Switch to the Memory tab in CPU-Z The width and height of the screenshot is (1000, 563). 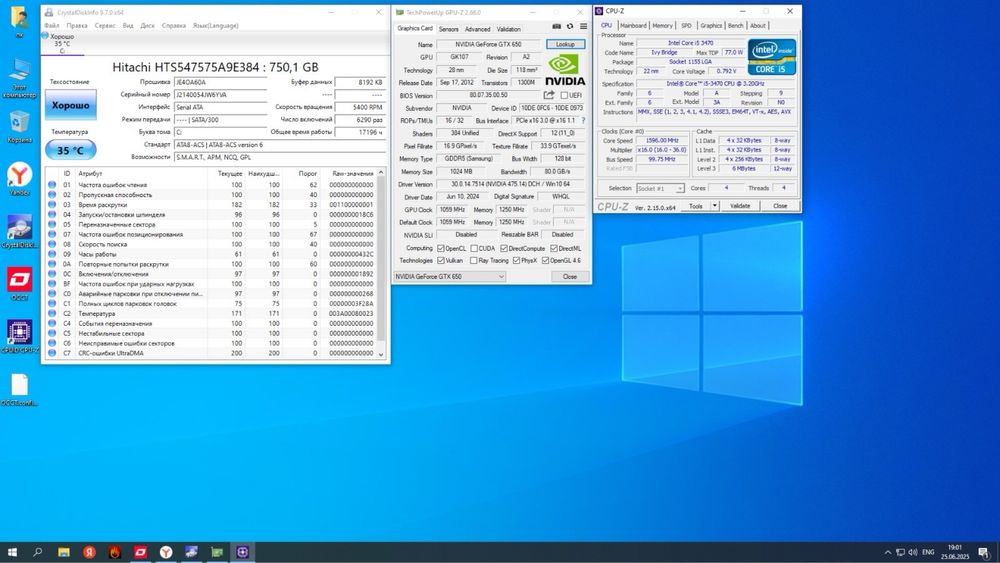(662, 26)
